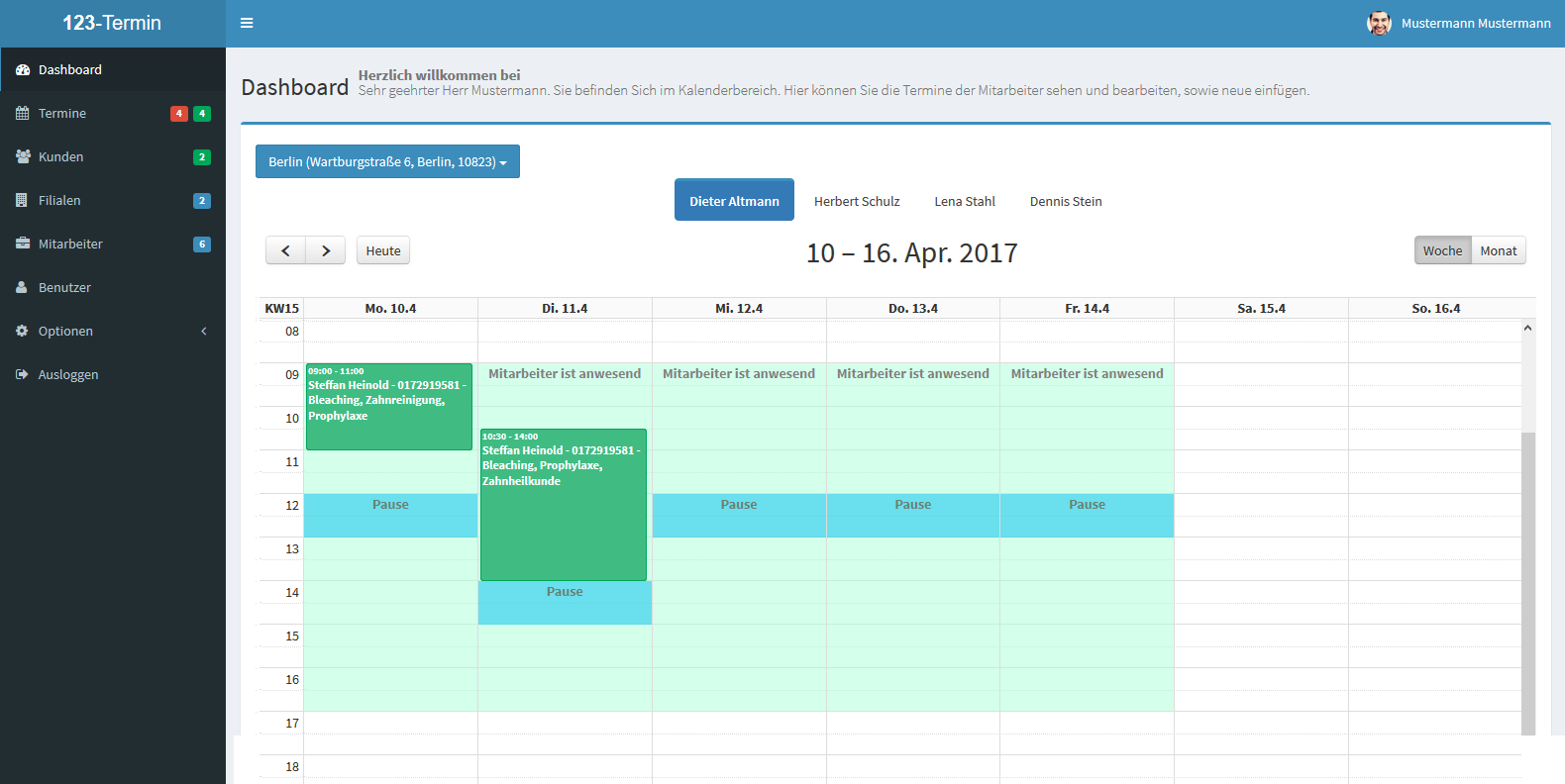Select the Herbert Schulz employee tab
Viewport: 1565px width, 784px height.
[857, 201]
